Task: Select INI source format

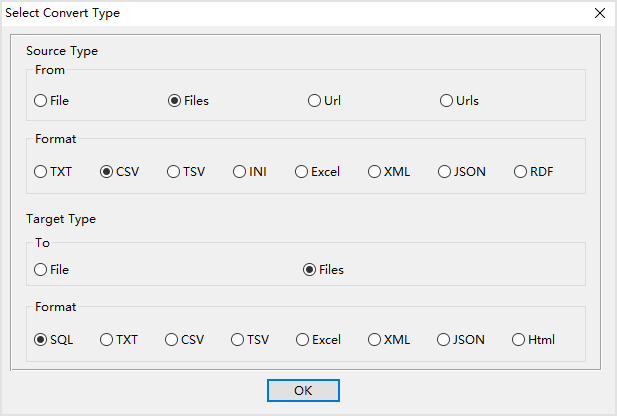Action: pyautogui.click(x=241, y=171)
